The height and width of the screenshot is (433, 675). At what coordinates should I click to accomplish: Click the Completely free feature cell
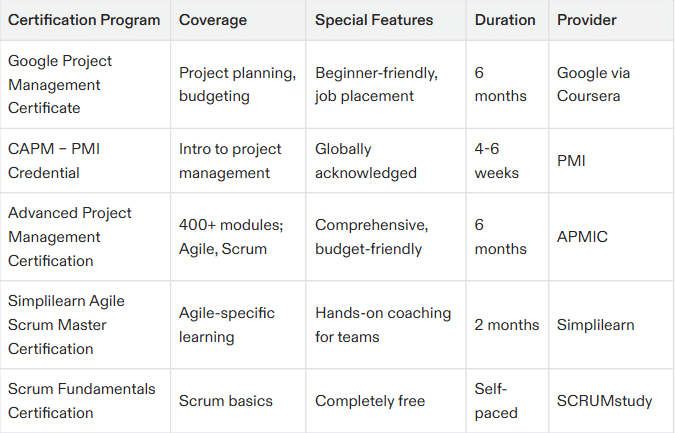coord(370,401)
